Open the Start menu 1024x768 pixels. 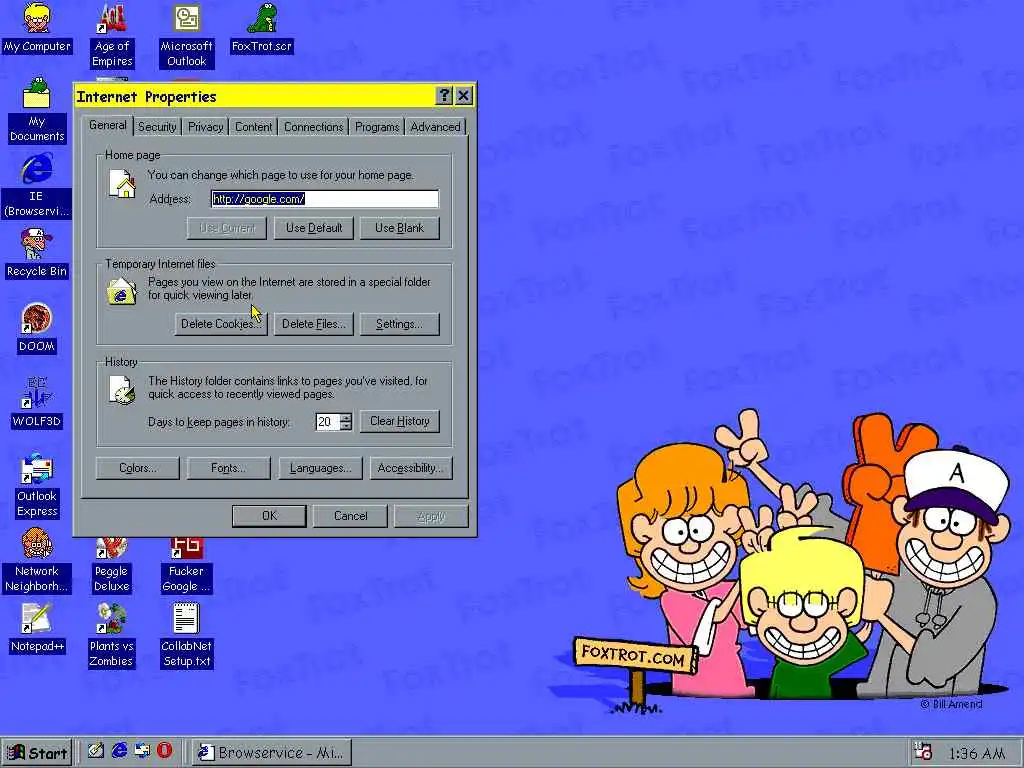pyautogui.click(x=37, y=752)
